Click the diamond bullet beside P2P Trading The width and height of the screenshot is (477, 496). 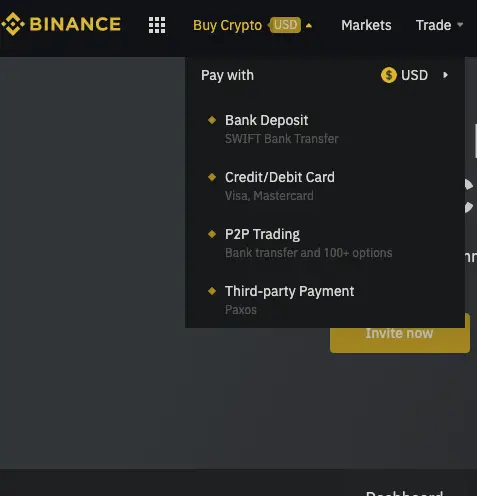pos(212,234)
